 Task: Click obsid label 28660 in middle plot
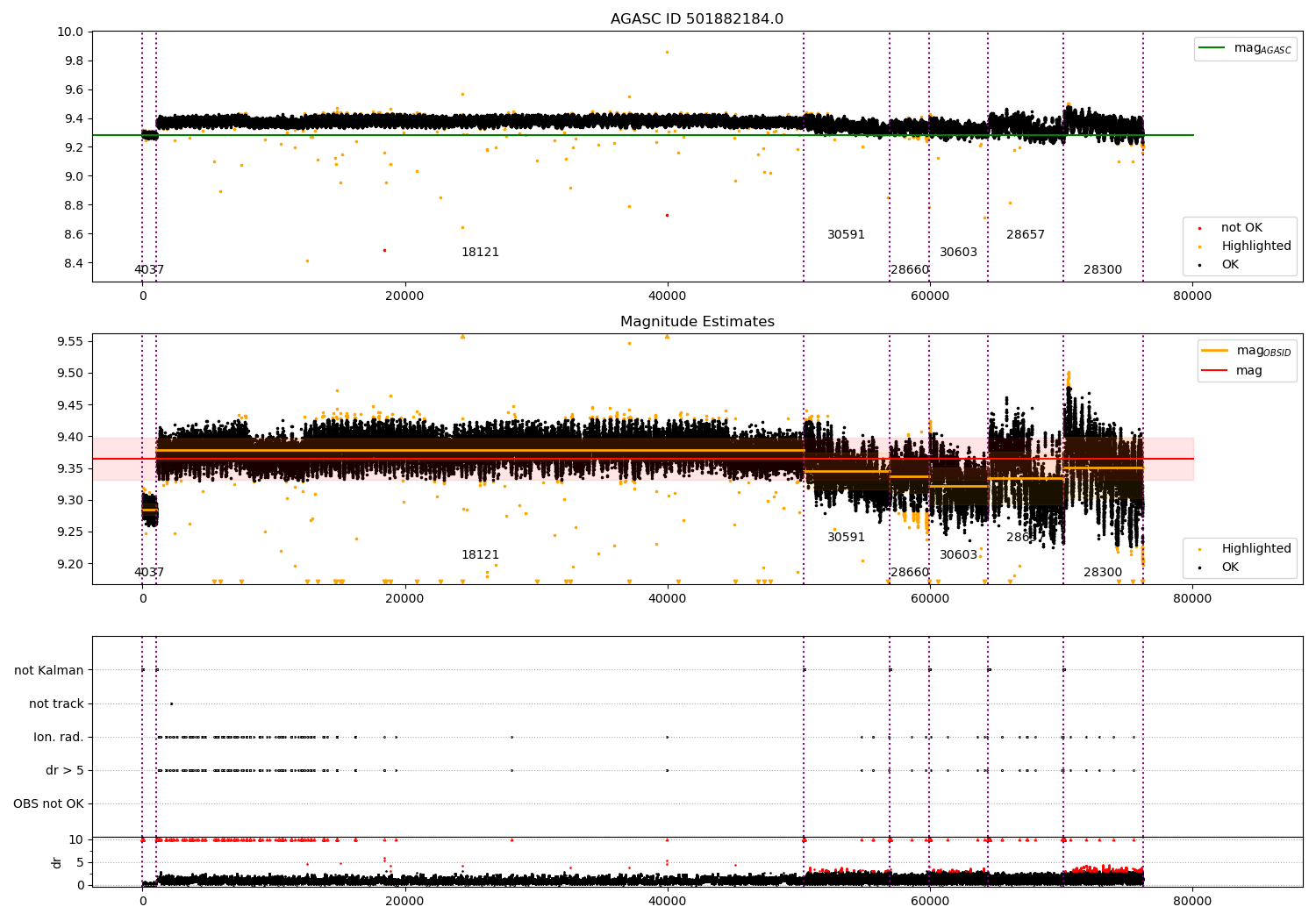(x=910, y=573)
